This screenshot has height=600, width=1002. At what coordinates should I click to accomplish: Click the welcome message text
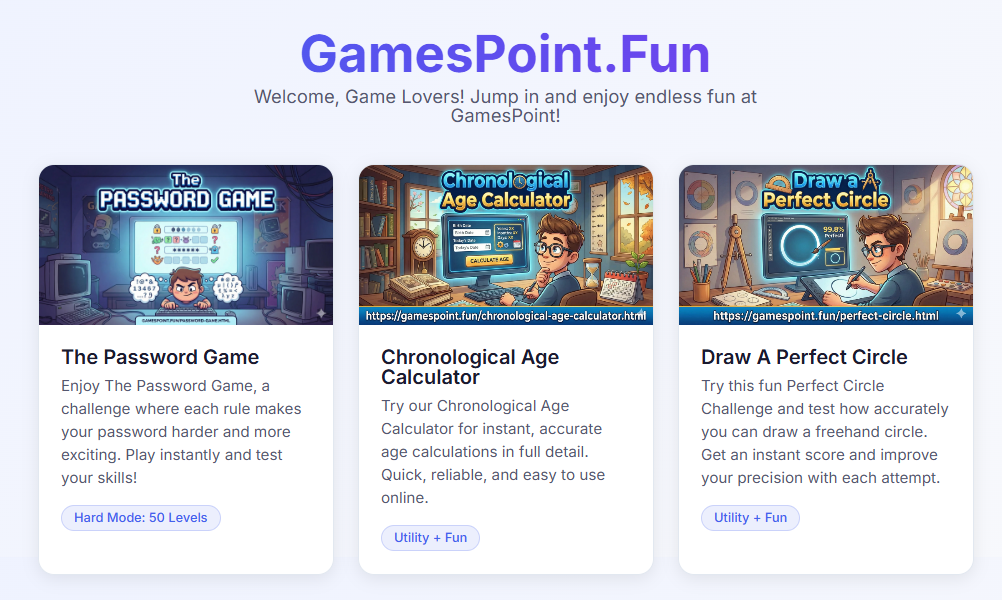503,105
